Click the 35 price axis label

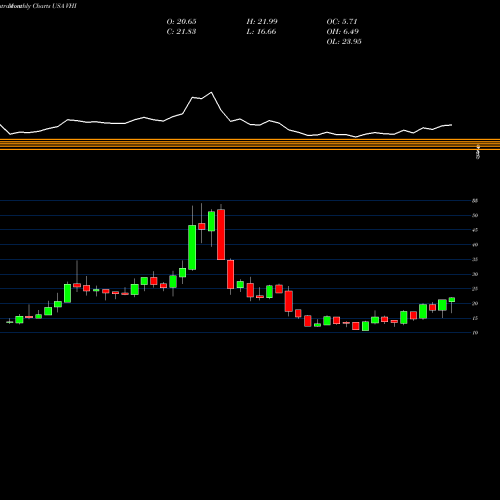475,259
